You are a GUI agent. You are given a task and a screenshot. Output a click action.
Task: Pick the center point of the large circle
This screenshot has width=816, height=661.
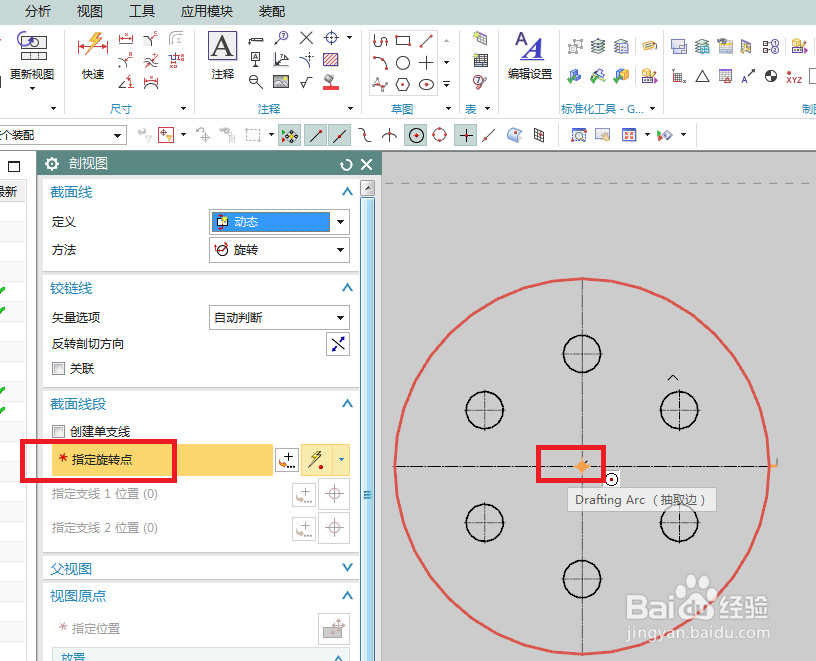582,466
